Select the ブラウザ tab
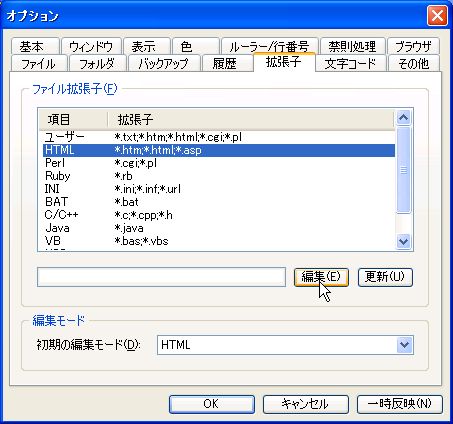This screenshot has height=424, width=453. pos(413,46)
